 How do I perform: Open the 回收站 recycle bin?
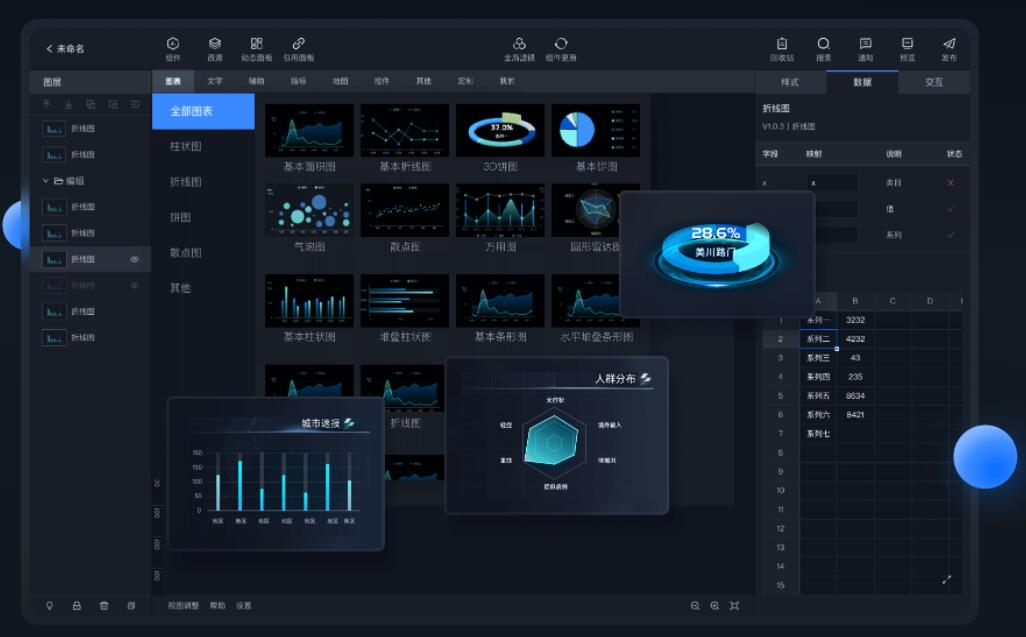(782, 44)
